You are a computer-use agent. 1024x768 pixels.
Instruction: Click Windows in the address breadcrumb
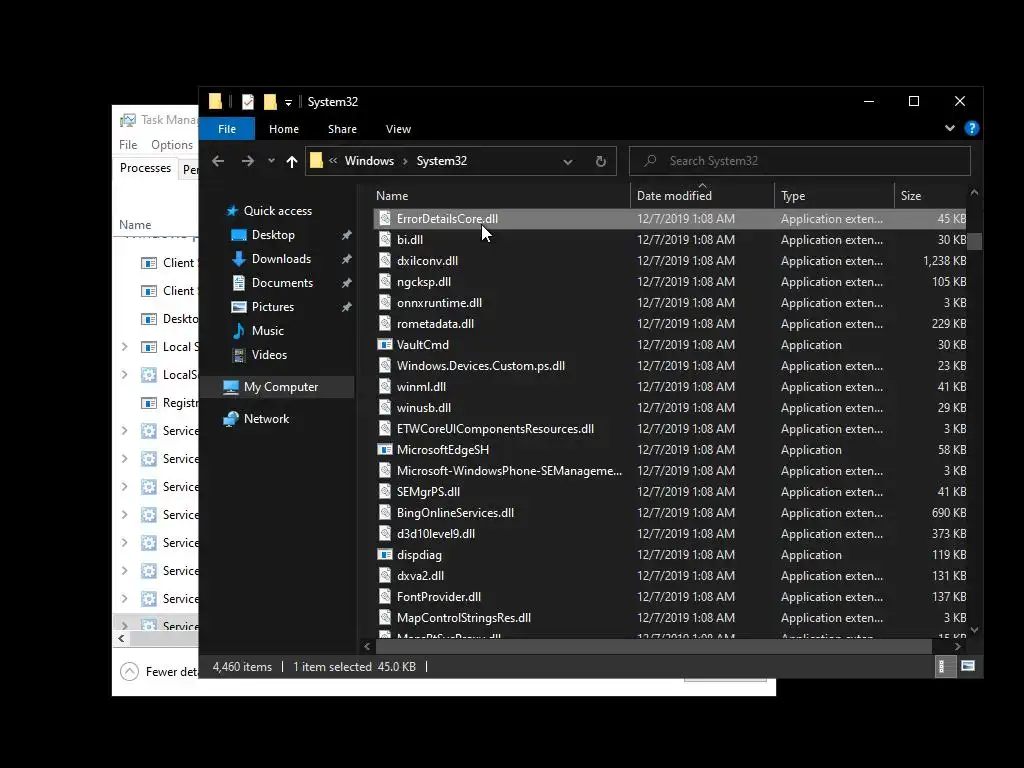point(369,161)
